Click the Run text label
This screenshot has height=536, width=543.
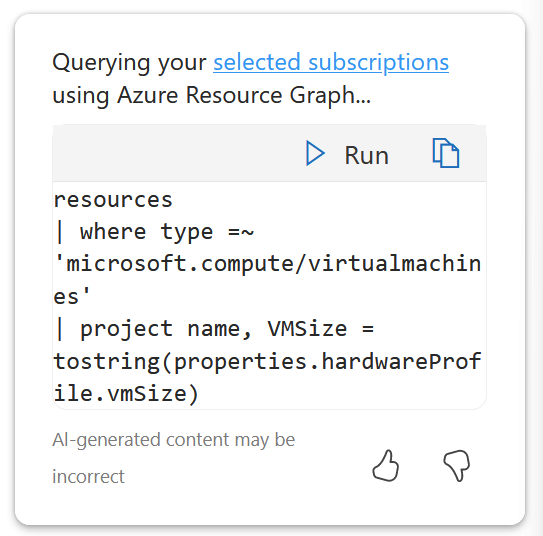366,155
